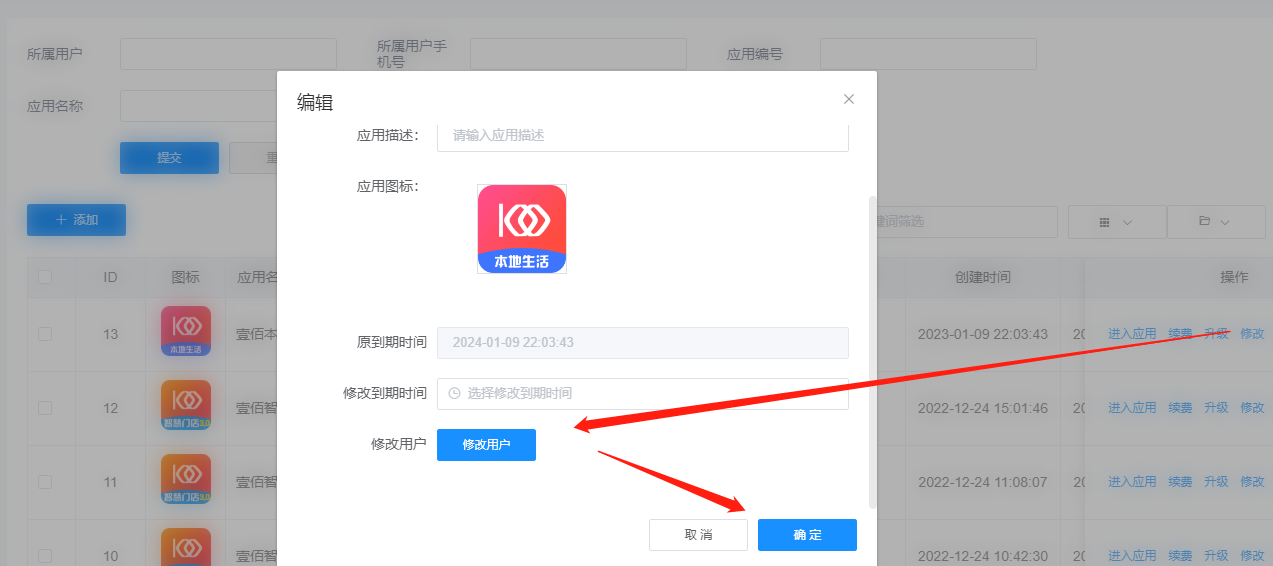Click 续费 in the 11:08:07 row
1273x566 pixels.
coord(1180,482)
